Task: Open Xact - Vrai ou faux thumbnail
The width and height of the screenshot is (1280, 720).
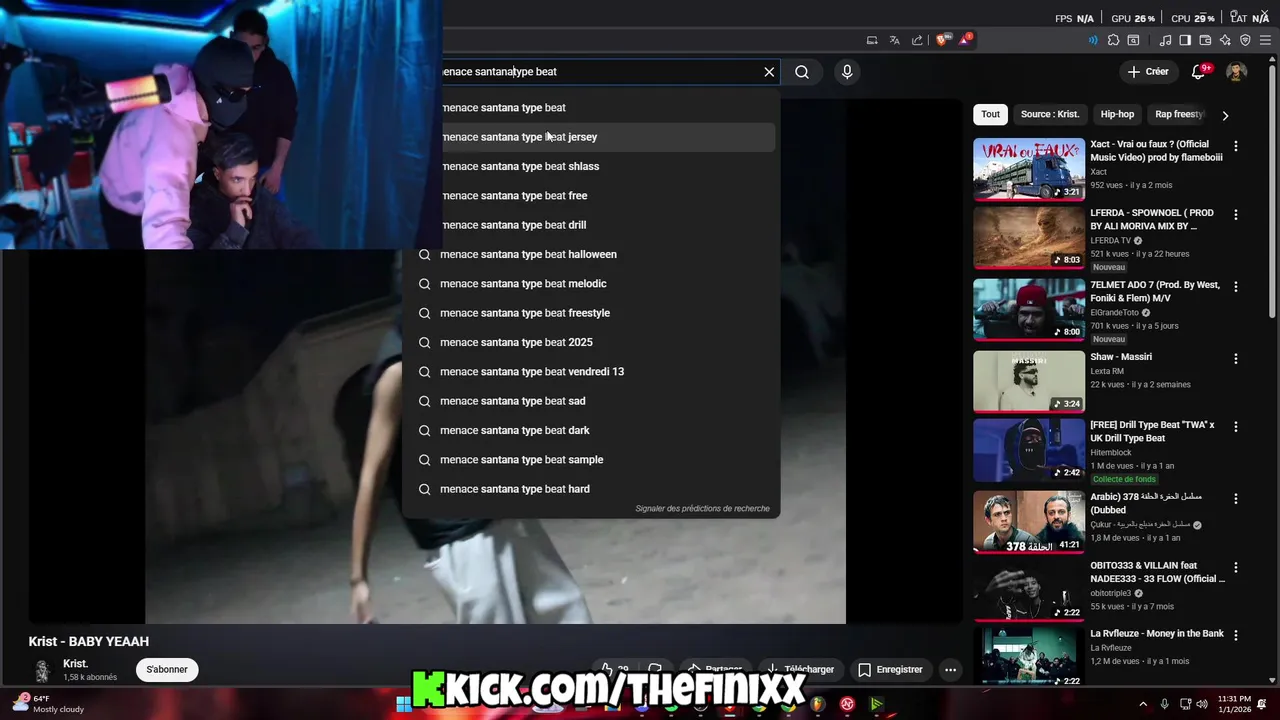Action: pos(1029,169)
